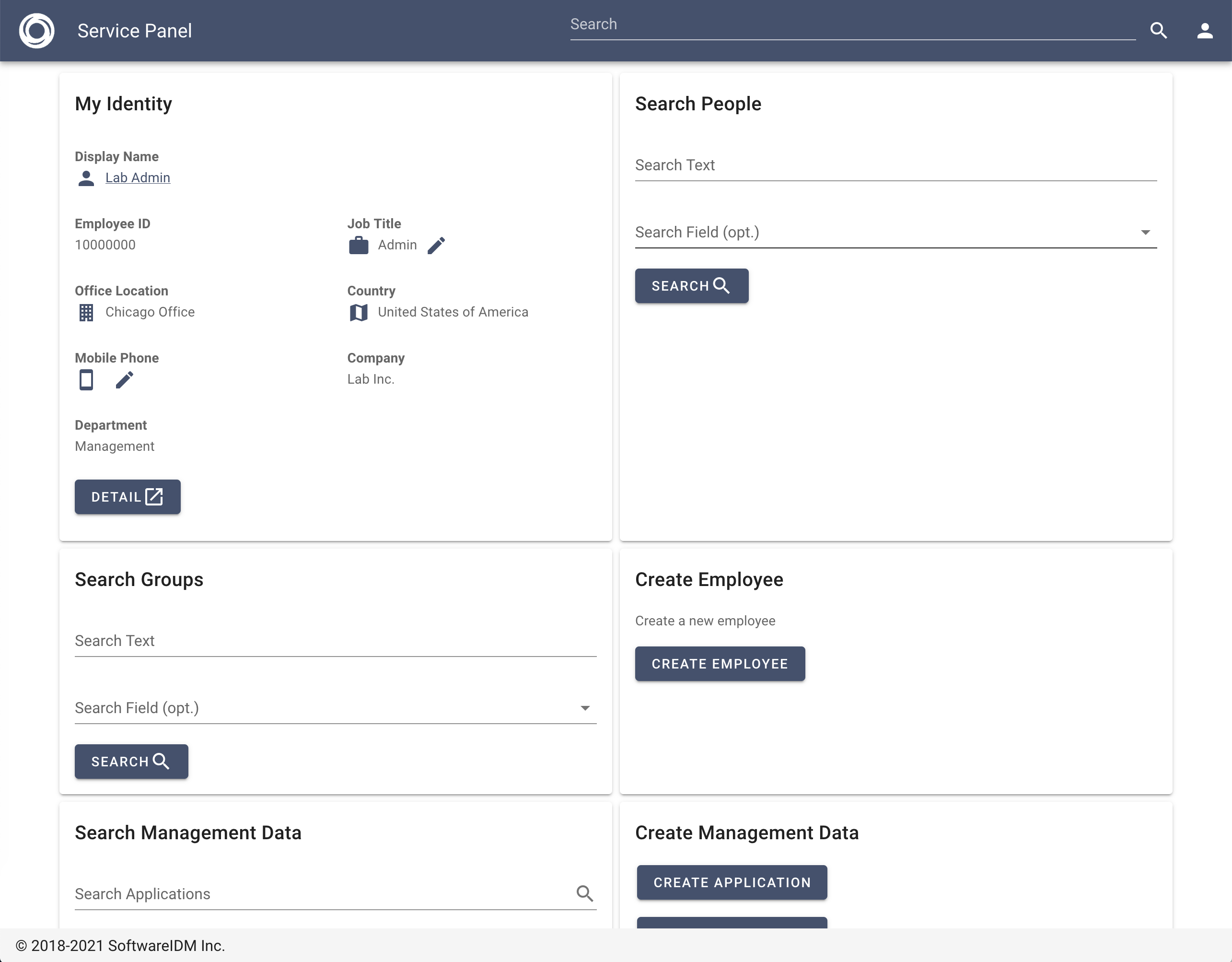The width and height of the screenshot is (1232, 962).
Task: Click the header search magnifier icon
Action: [x=1159, y=31]
